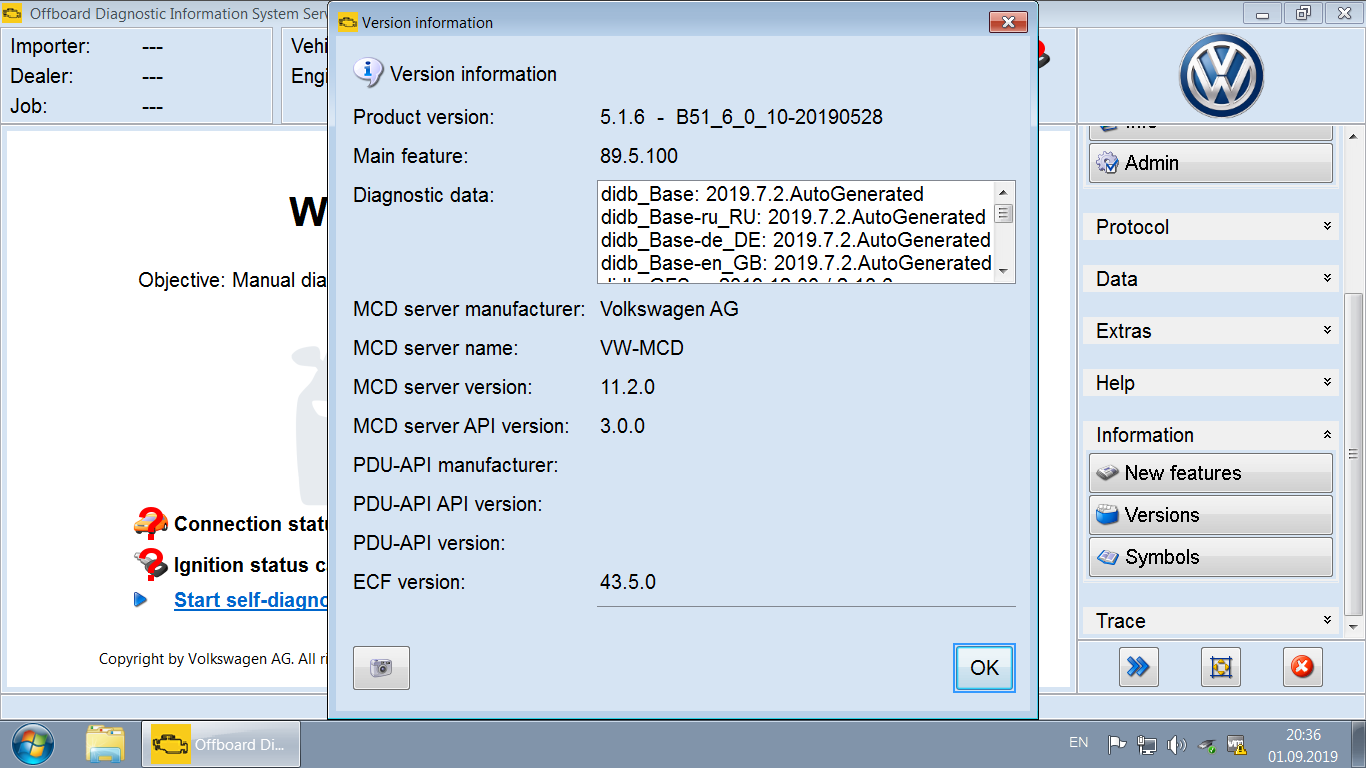
Task: Click the Connection status car icon
Action: pos(150,523)
